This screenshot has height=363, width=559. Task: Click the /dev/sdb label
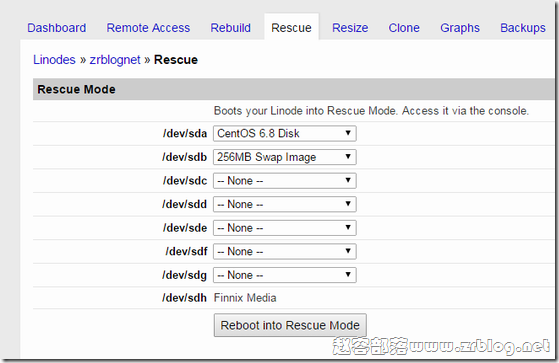click(x=185, y=157)
